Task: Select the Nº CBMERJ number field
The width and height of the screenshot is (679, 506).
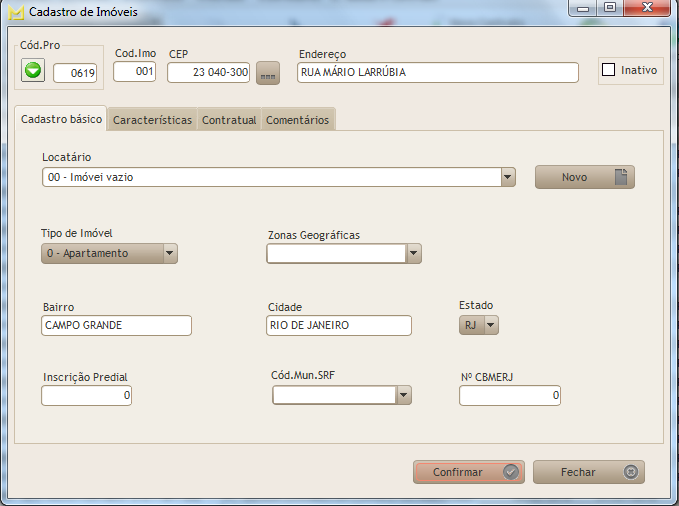Action: [509, 396]
